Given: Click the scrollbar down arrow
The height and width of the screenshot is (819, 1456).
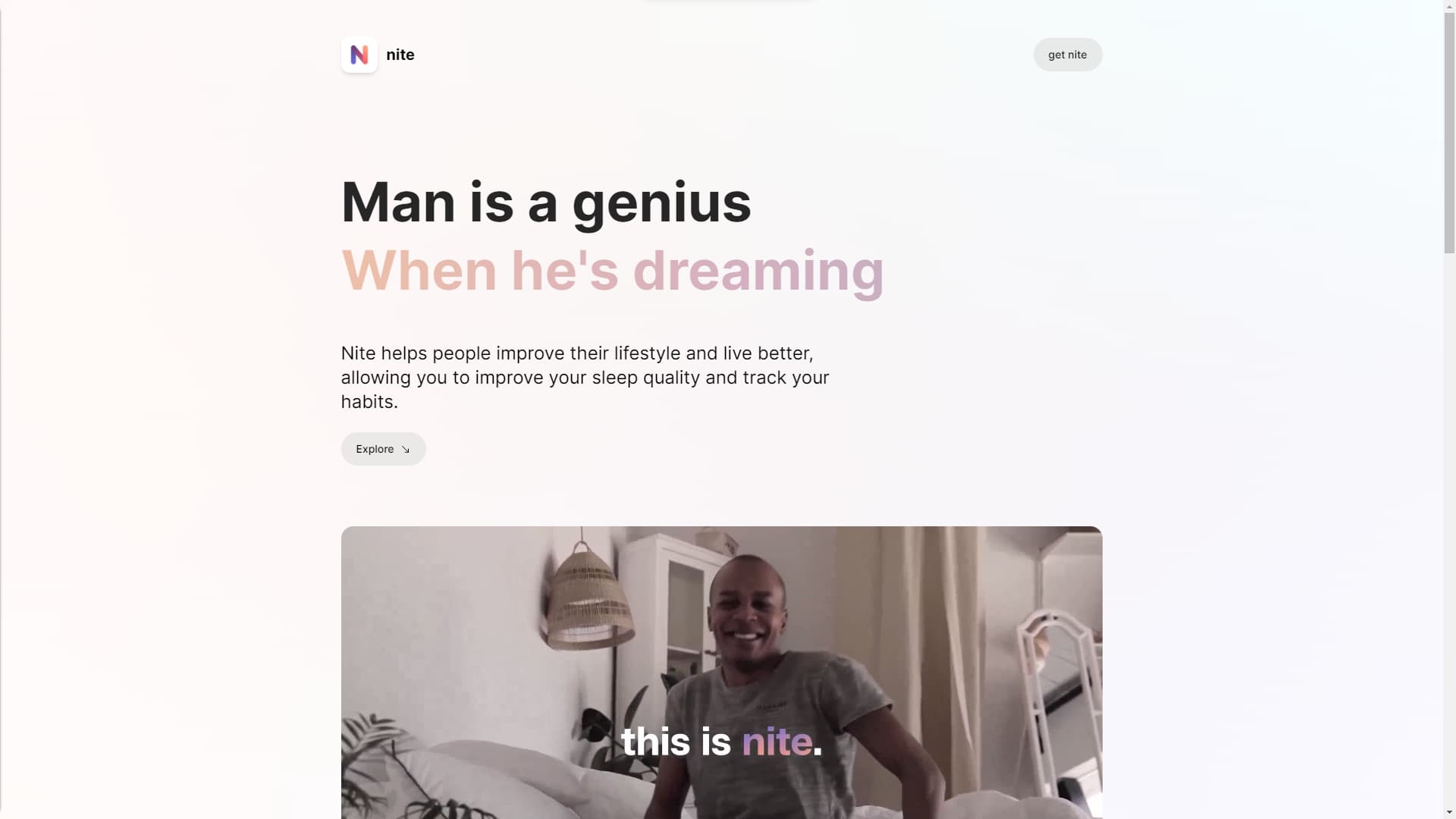Looking at the screenshot, I should [1449, 813].
